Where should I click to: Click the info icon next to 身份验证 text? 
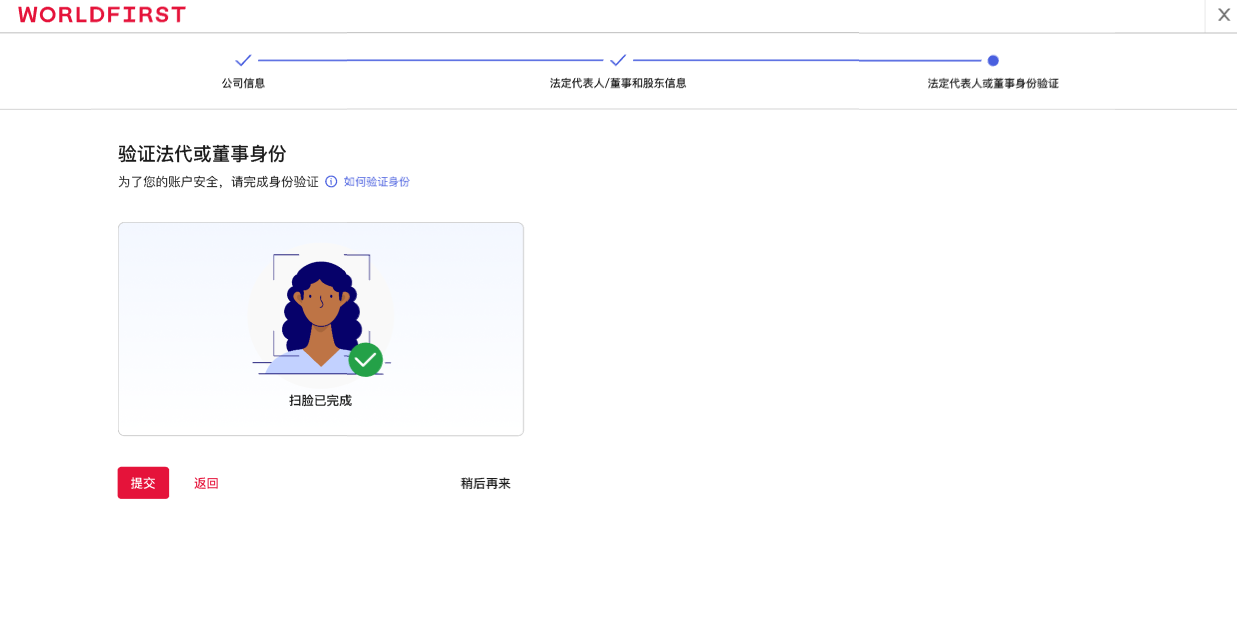click(330, 182)
